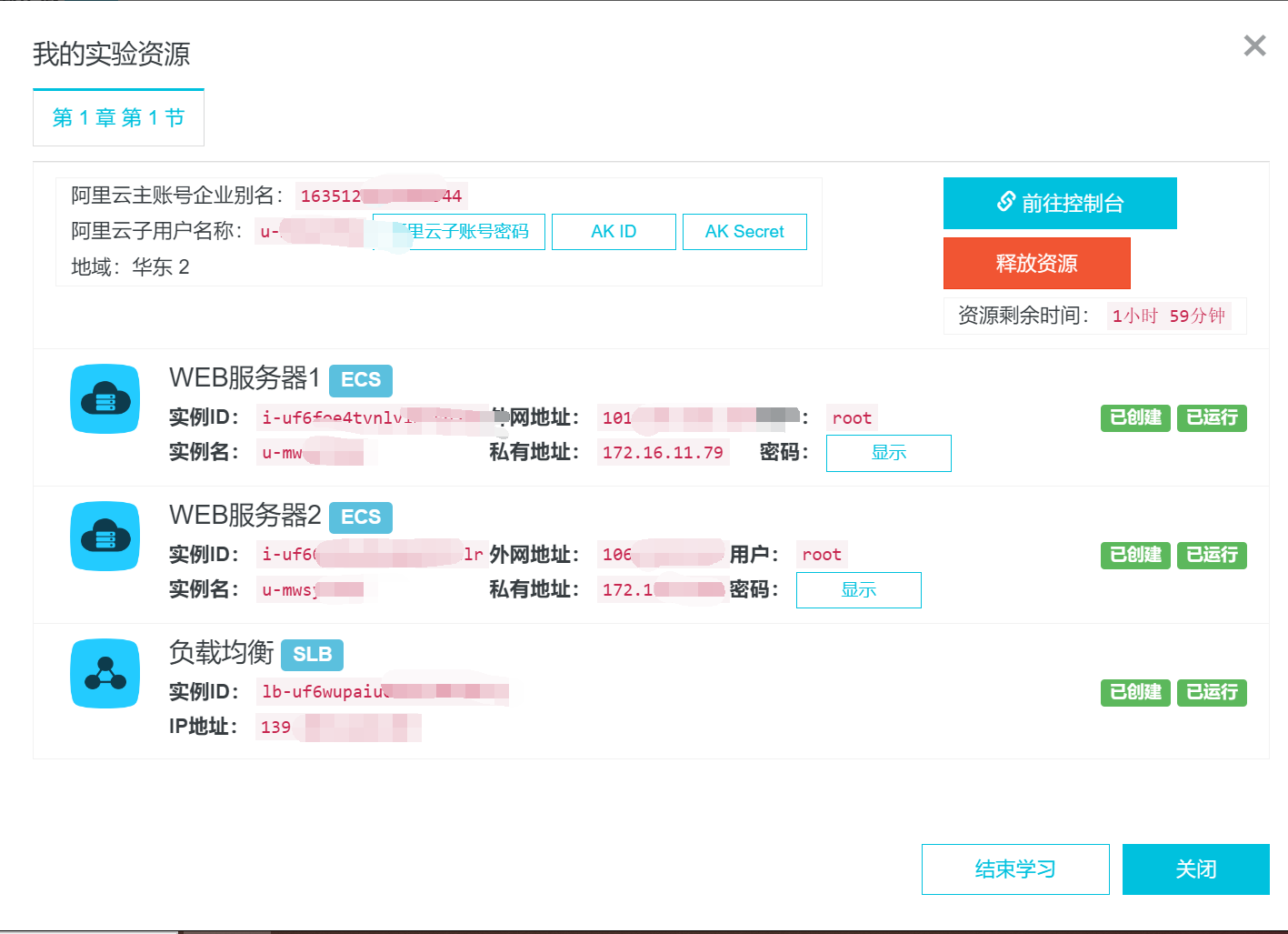Click the 地域：华东 2 text
Viewport: 1288px width, 934px height.
(130, 267)
